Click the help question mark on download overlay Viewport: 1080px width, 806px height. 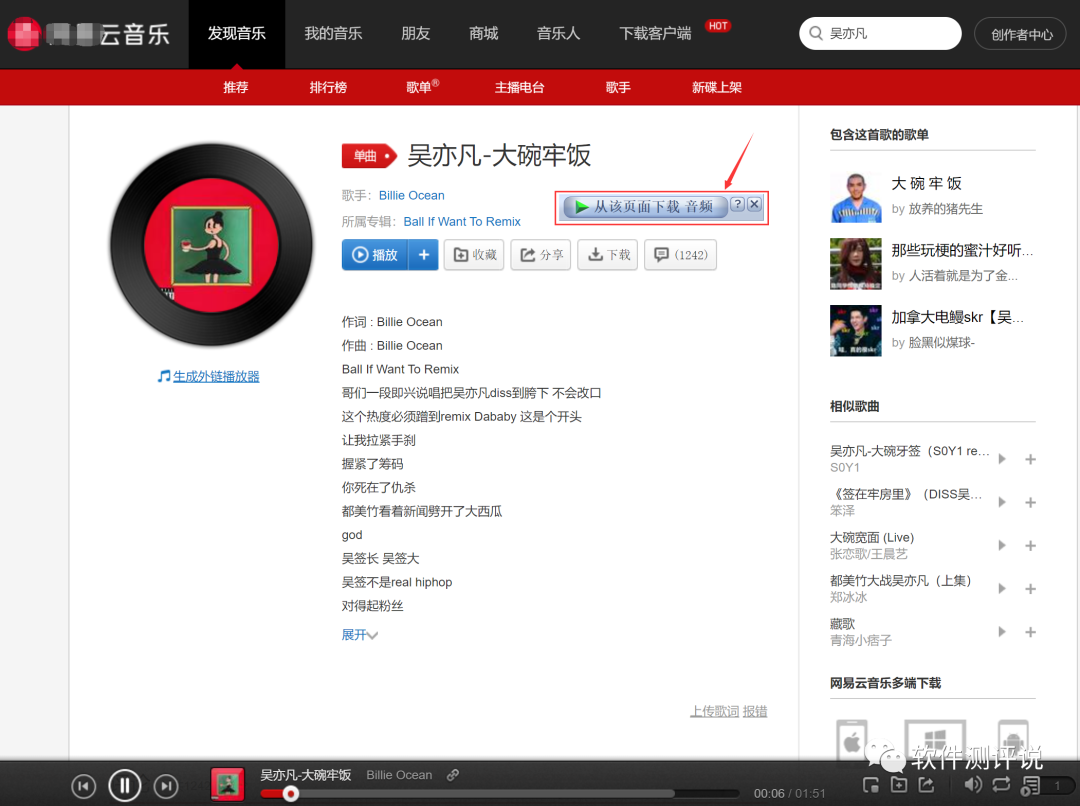[x=737, y=204]
